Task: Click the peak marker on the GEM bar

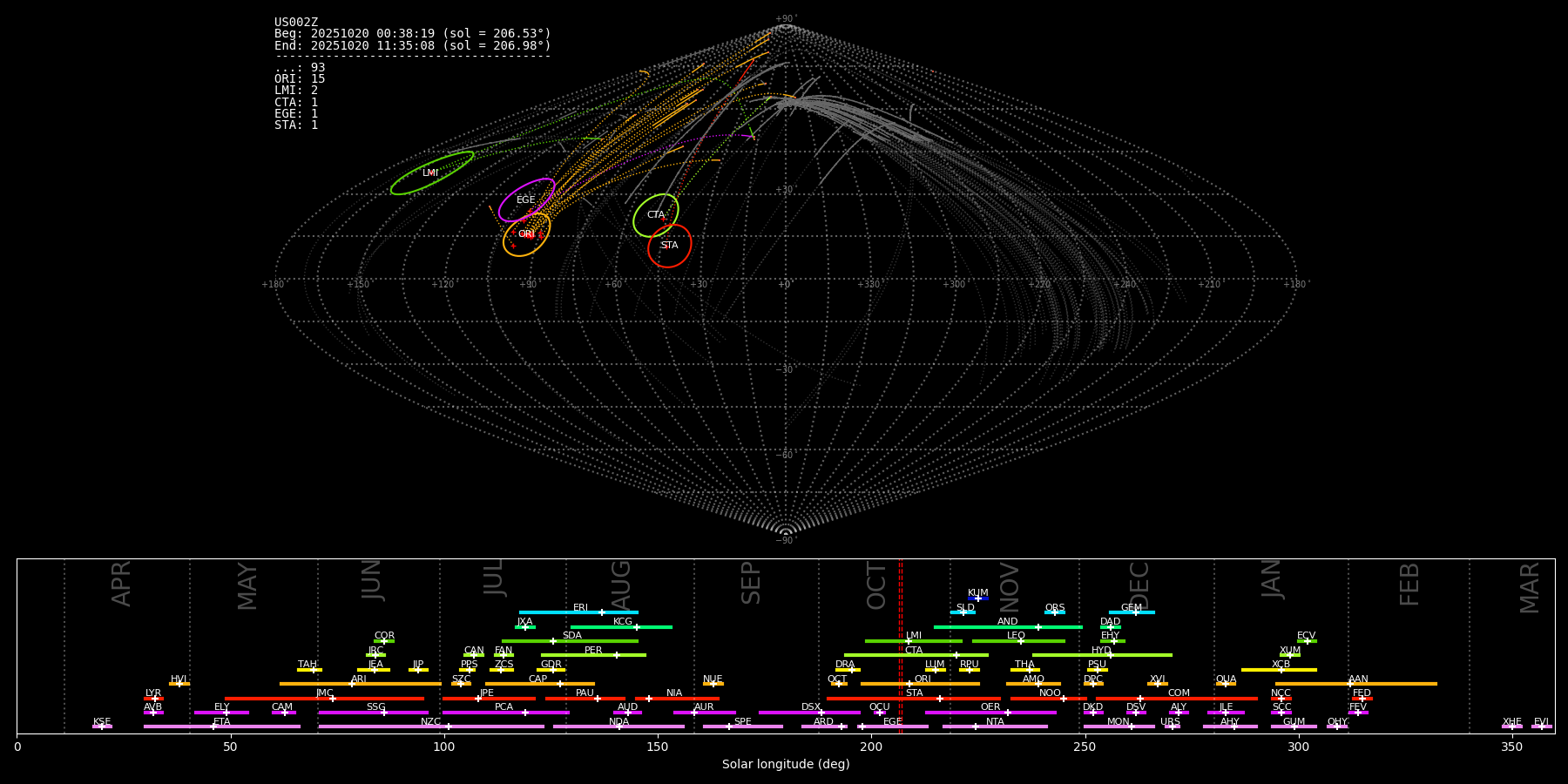Action: click(x=1135, y=612)
